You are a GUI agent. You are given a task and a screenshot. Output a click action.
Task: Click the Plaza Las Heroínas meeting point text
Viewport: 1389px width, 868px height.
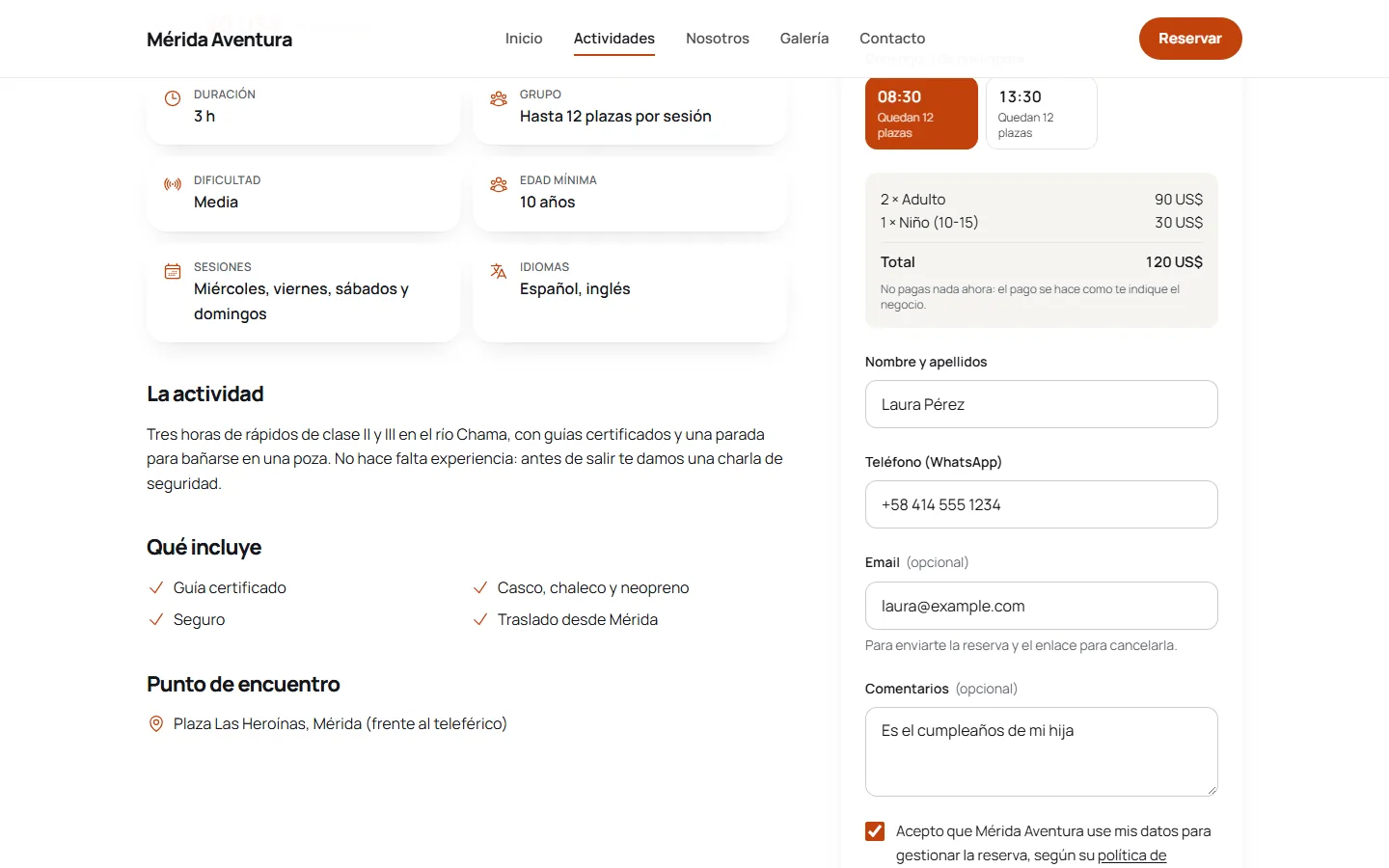pos(340,723)
